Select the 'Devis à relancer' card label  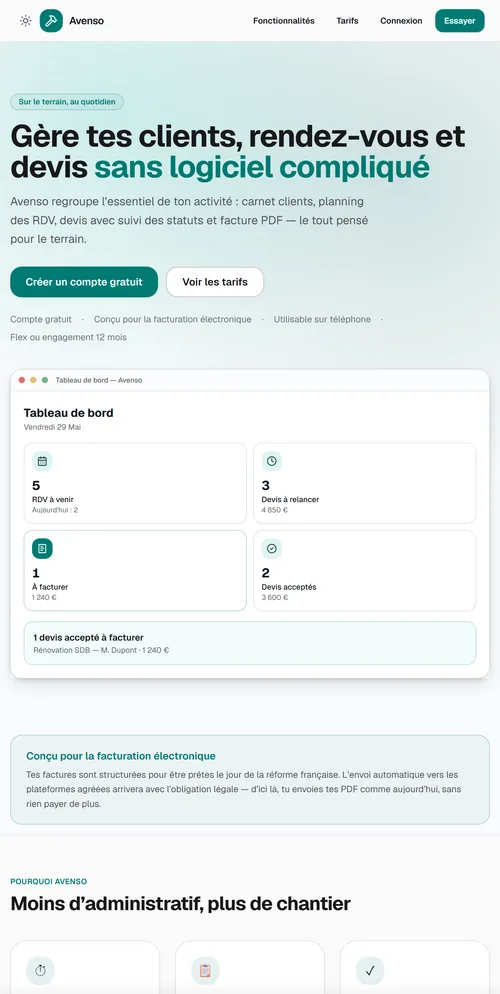tap(290, 500)
